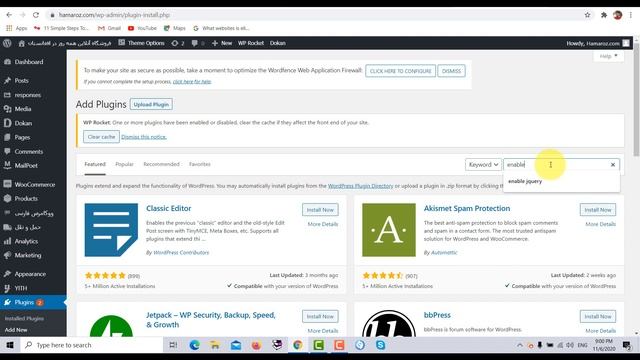Open the Classic Editor plugin title
The image size is (640, 360).
[169, 208]
